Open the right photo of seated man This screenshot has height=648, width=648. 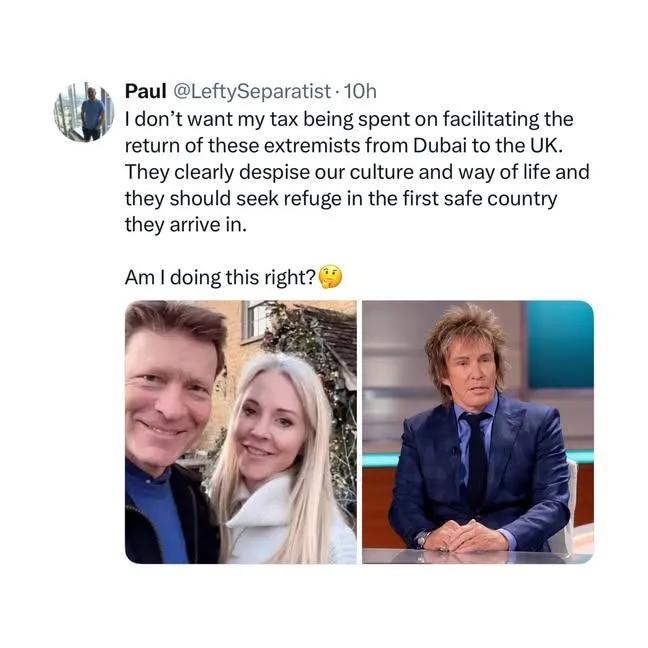[x=477, y=431]
